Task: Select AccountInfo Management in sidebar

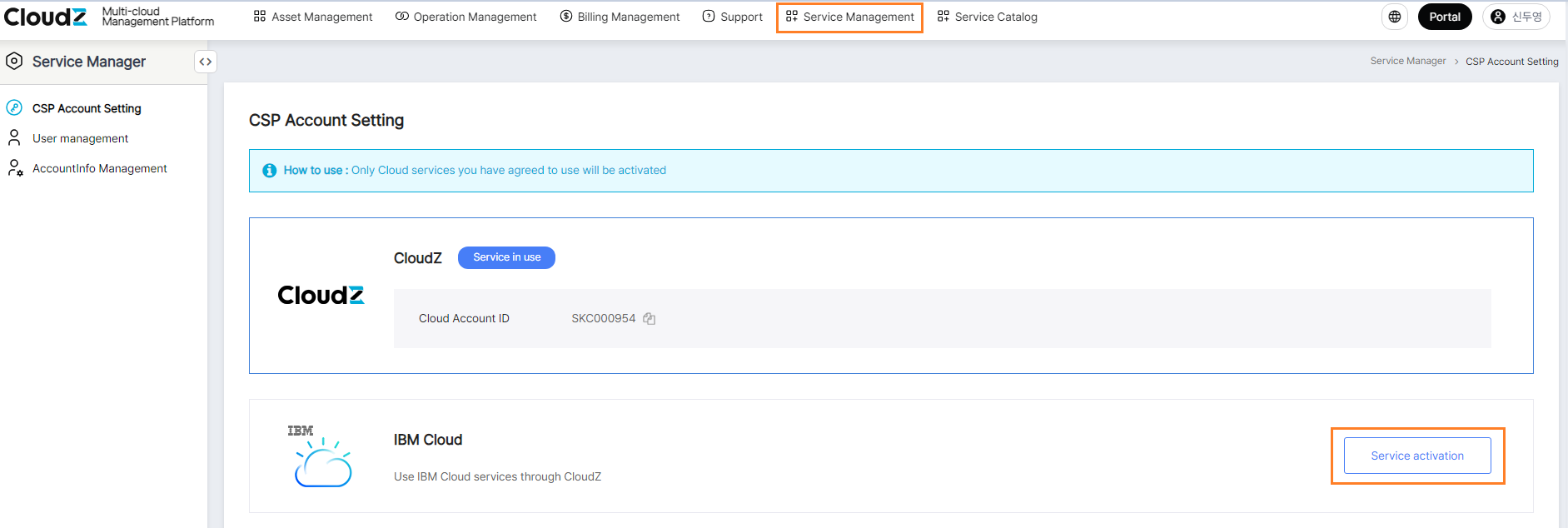Action: coord(100,168)
